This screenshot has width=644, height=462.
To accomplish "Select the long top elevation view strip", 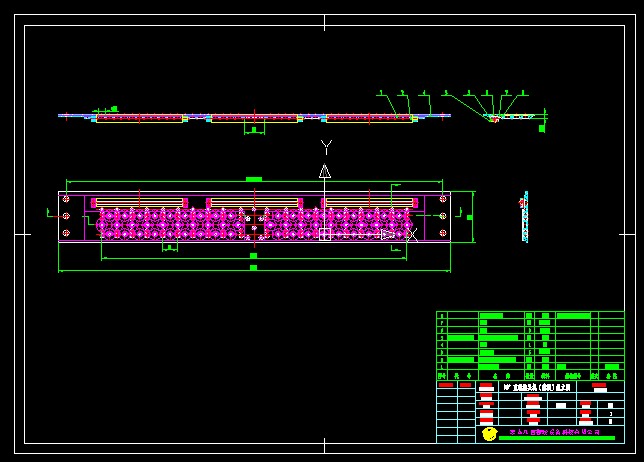I will [254, 117].
